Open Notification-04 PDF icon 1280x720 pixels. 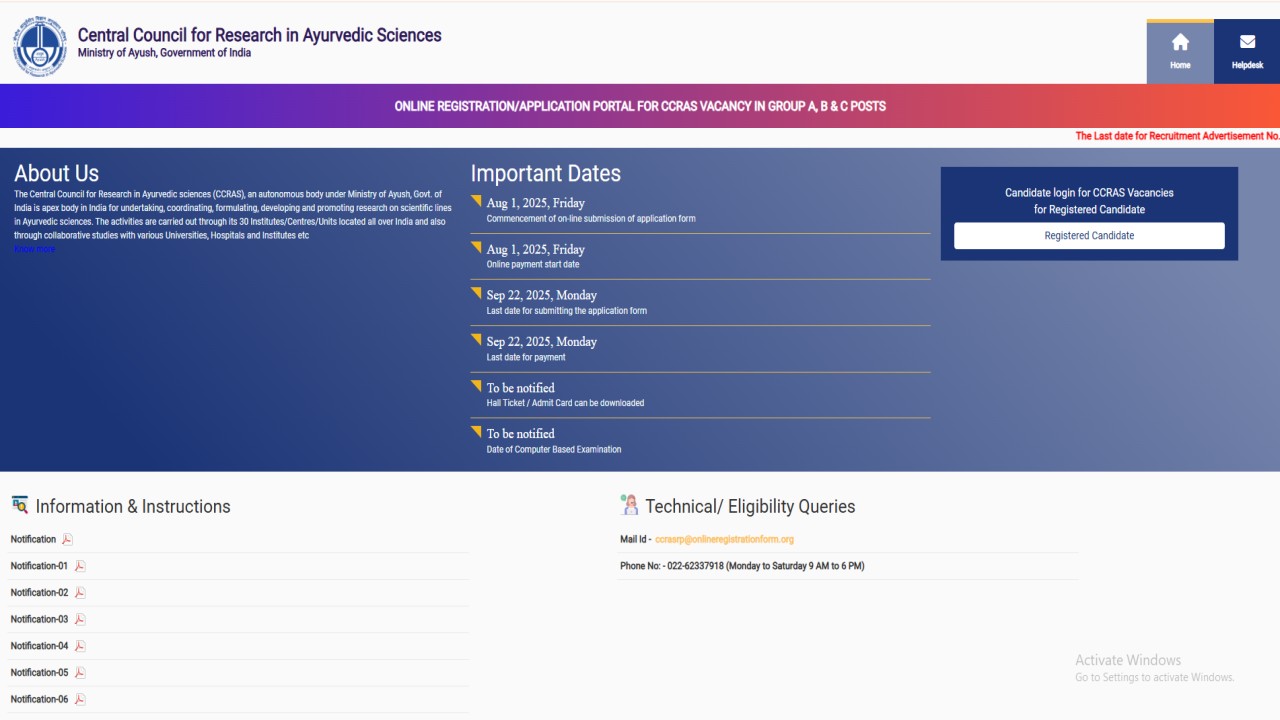click(x=80, y=646)
